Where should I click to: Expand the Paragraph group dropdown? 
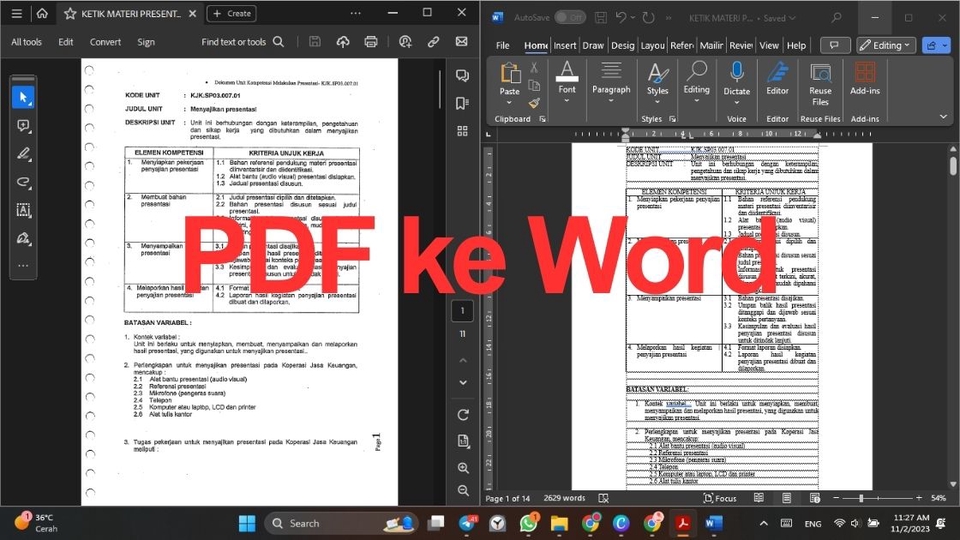pyautogui.click(x=611, y=101)
